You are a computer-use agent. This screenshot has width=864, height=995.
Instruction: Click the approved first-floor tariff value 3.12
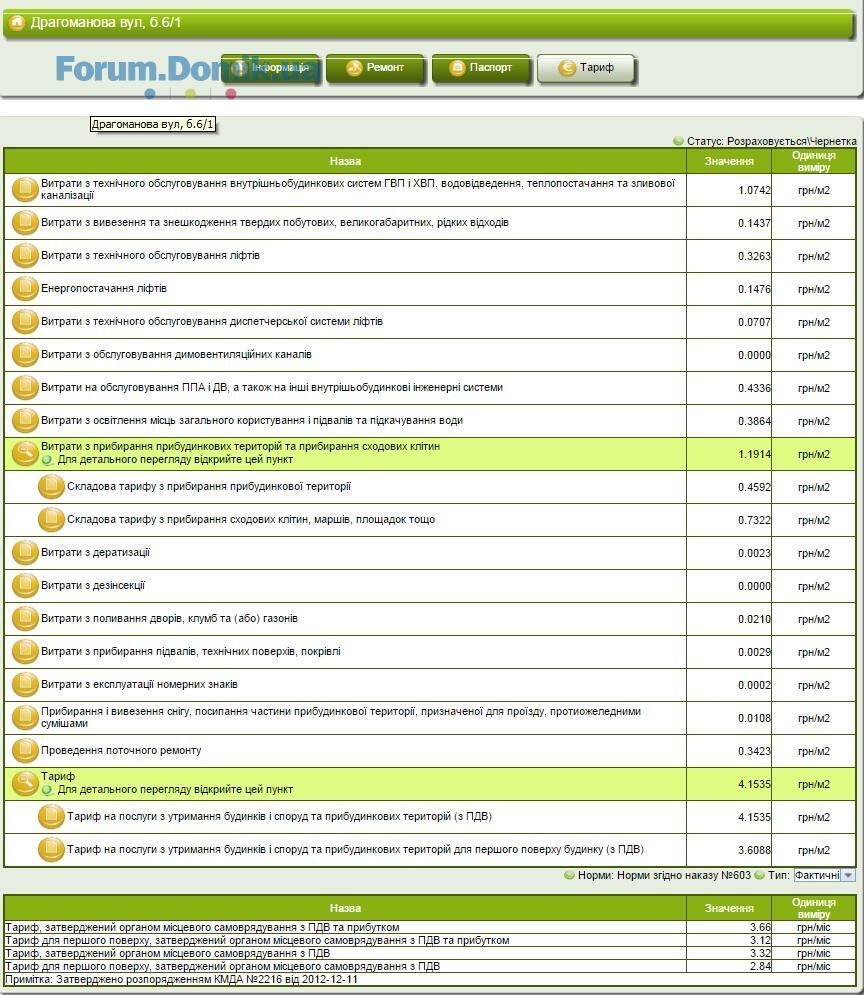[x=761, y=940]
